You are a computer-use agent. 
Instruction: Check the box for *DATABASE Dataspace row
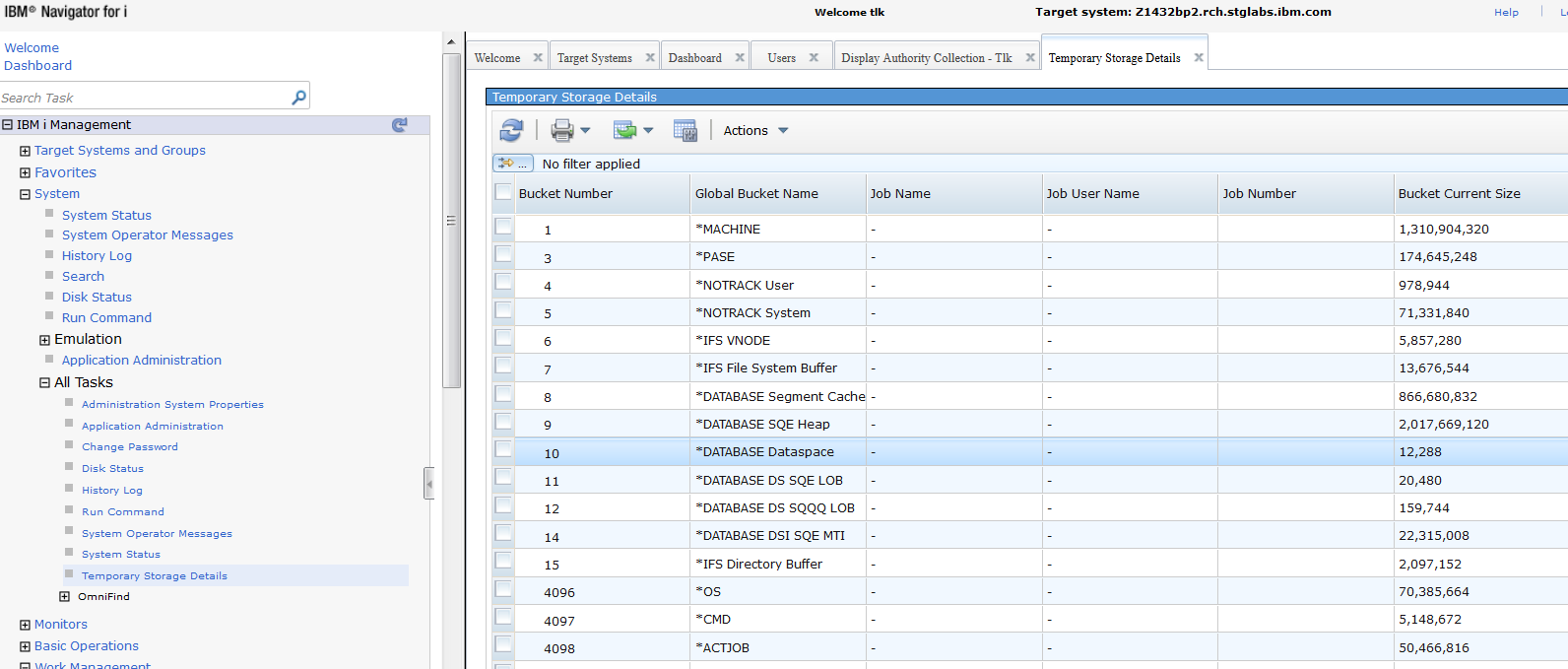(x=503, y=449)
